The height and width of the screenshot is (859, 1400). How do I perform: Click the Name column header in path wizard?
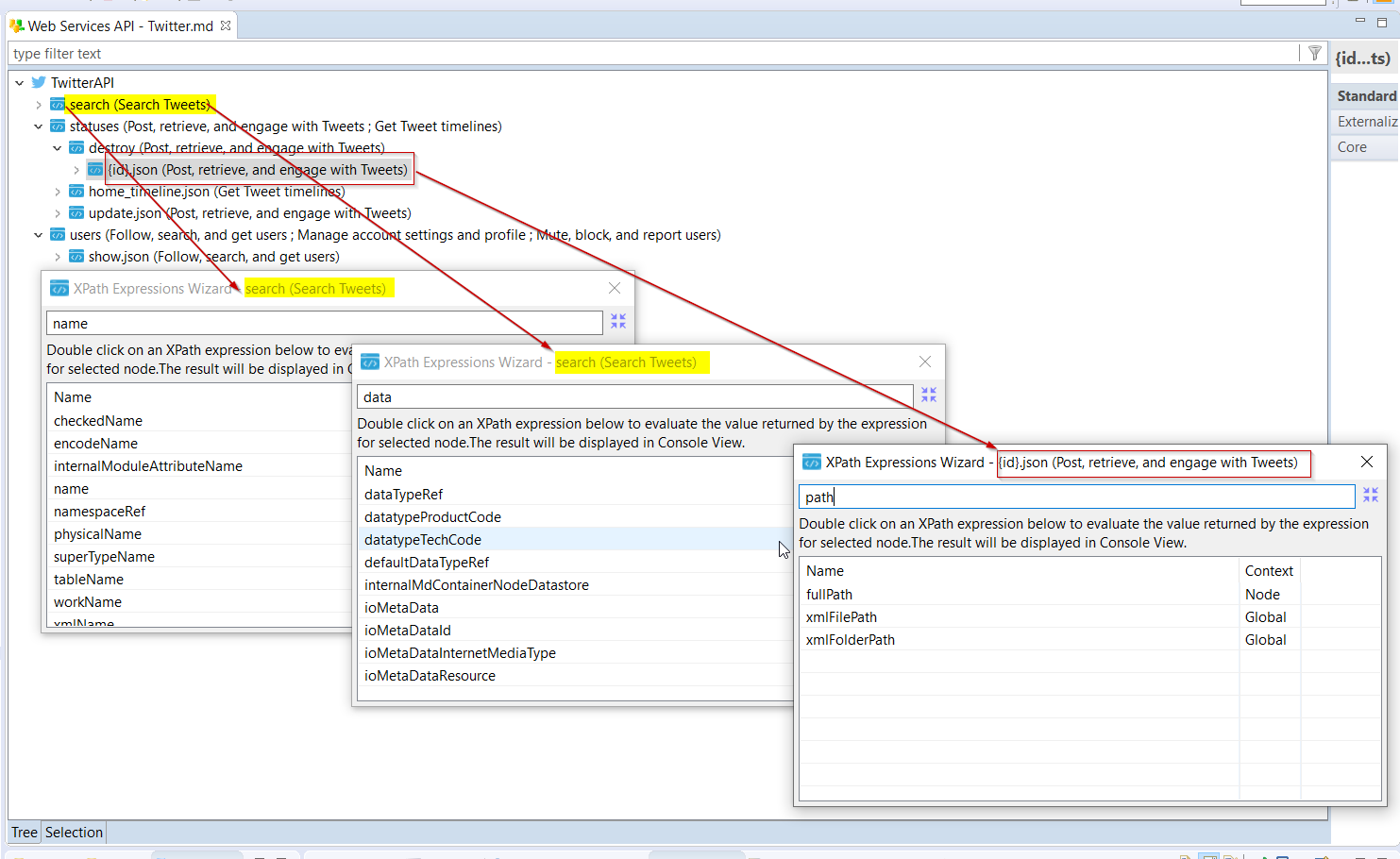tap(1020, 570)
